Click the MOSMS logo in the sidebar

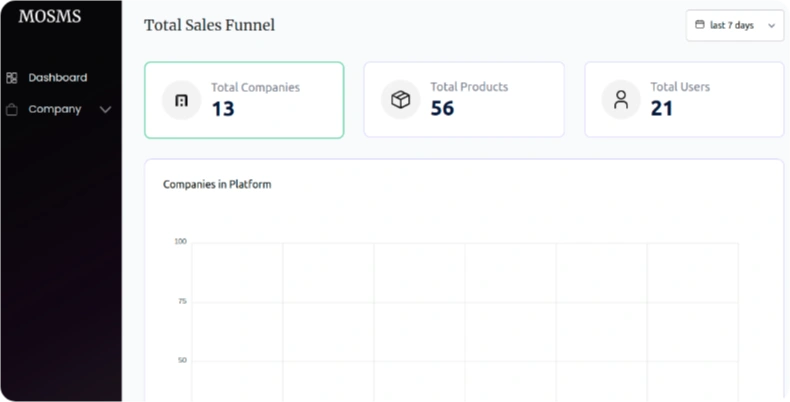(x=50, y=16)
